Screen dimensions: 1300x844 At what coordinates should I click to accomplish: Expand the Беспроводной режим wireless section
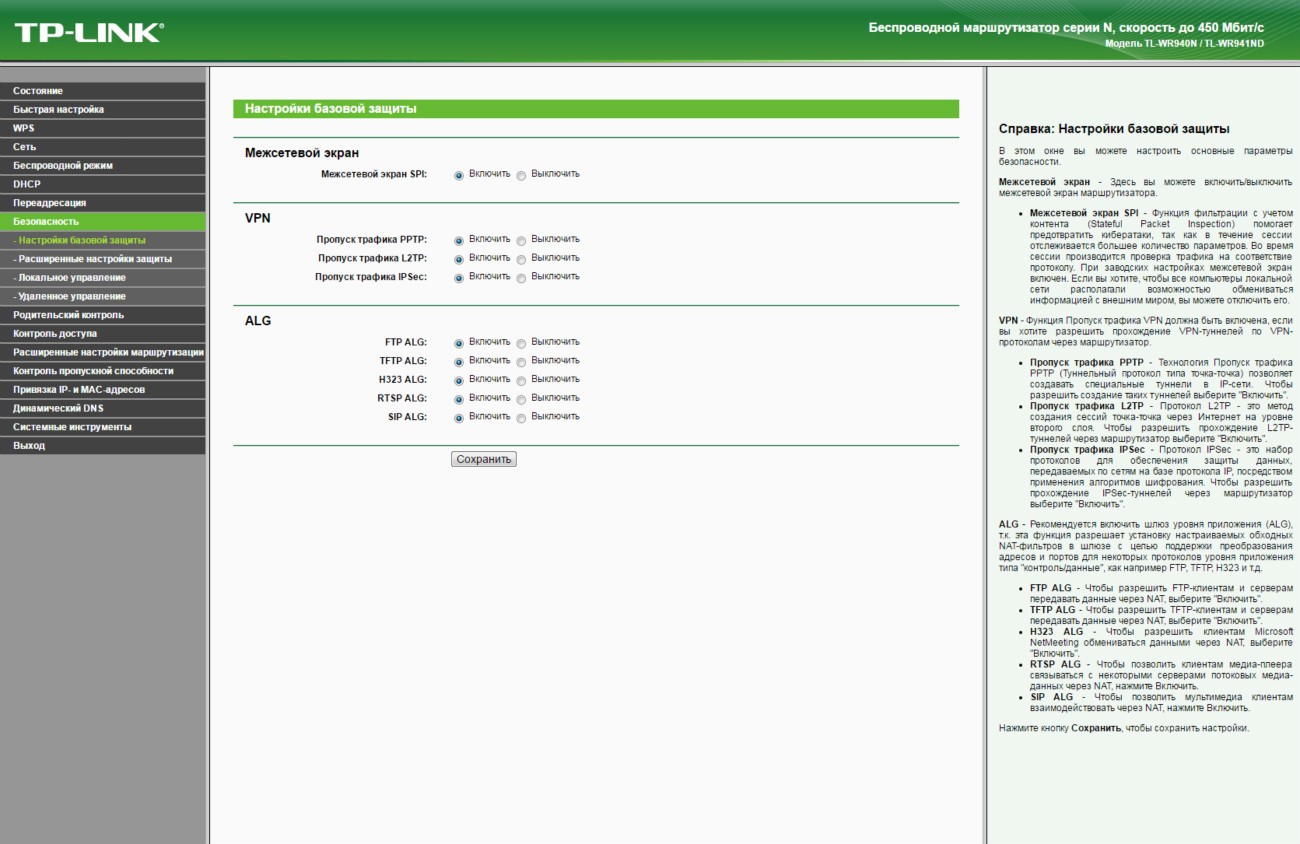pyautogui.click(x=63, y=166)
